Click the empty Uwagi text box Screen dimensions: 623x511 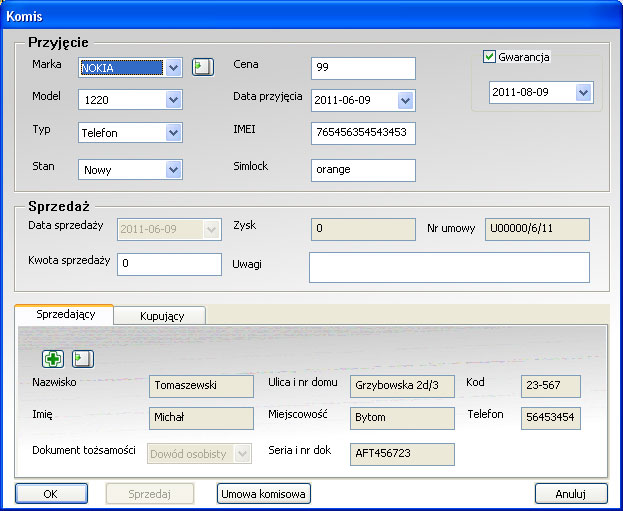pos(449,267)
